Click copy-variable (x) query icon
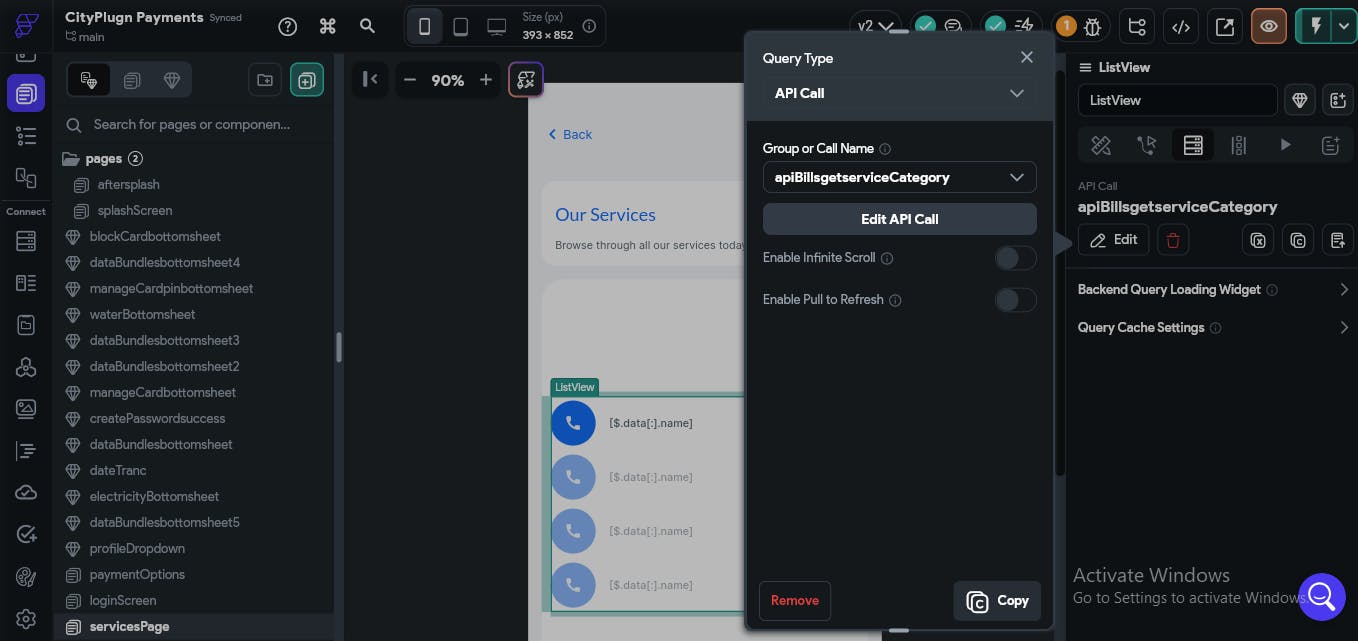 [1259, 240]
